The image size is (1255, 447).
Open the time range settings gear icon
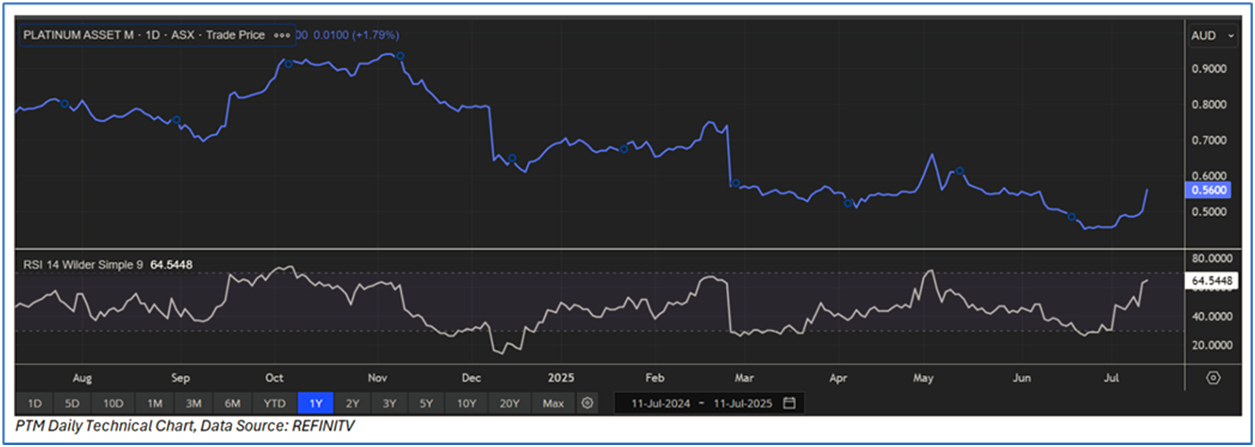coord(588,403)
